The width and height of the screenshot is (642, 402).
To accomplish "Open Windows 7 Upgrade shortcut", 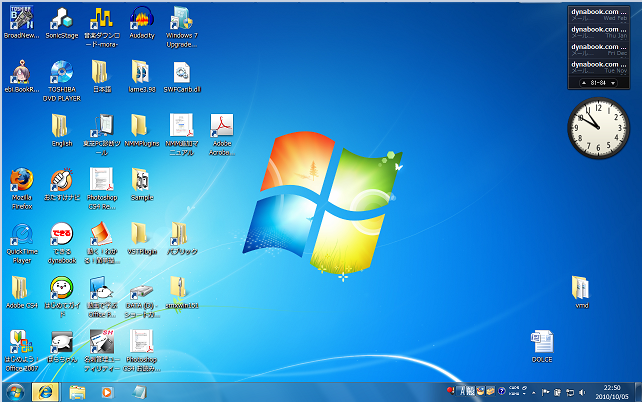I will point(181,27).
